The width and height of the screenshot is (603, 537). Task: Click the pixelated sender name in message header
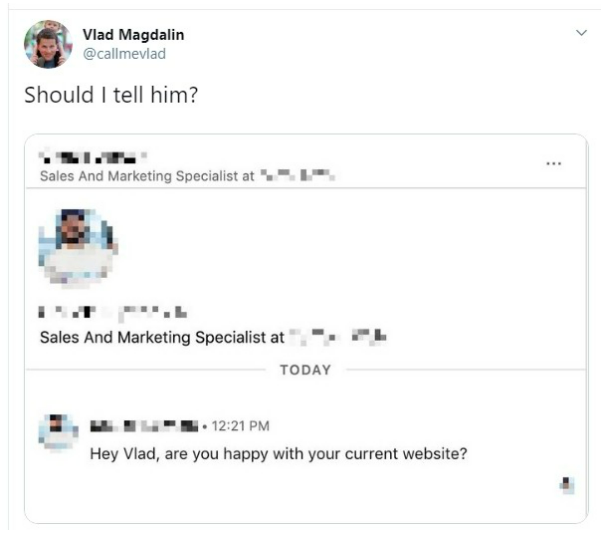pyautogui.click(x=93, y=157)
